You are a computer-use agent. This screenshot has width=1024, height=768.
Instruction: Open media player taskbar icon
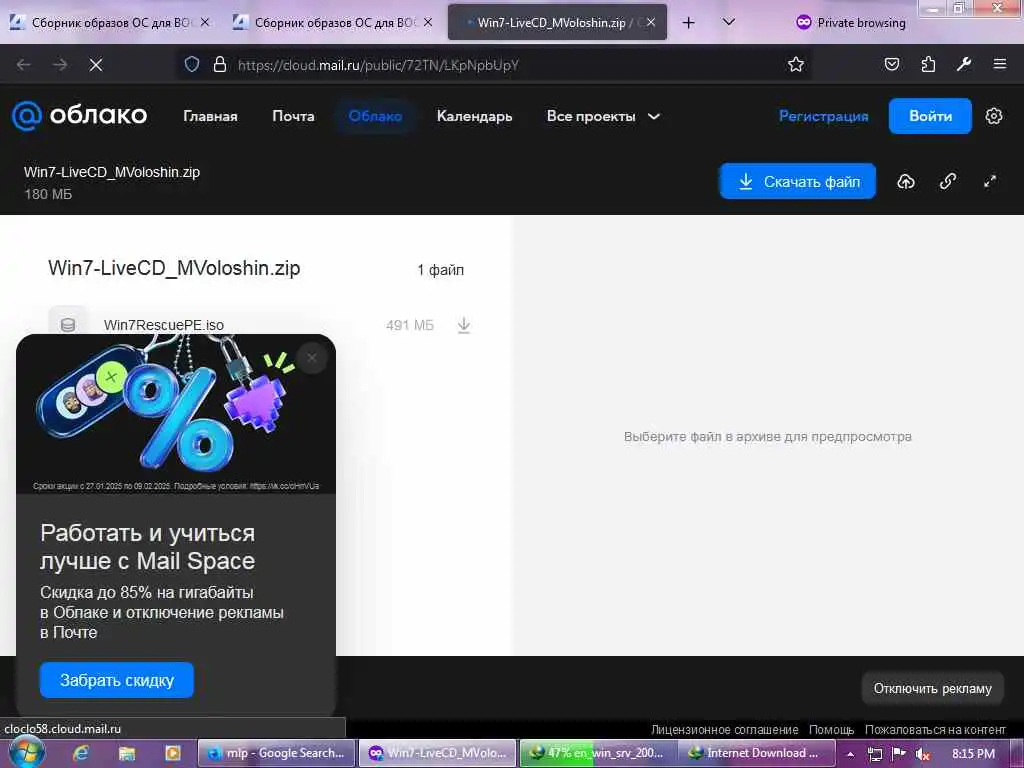coord(172,753)
